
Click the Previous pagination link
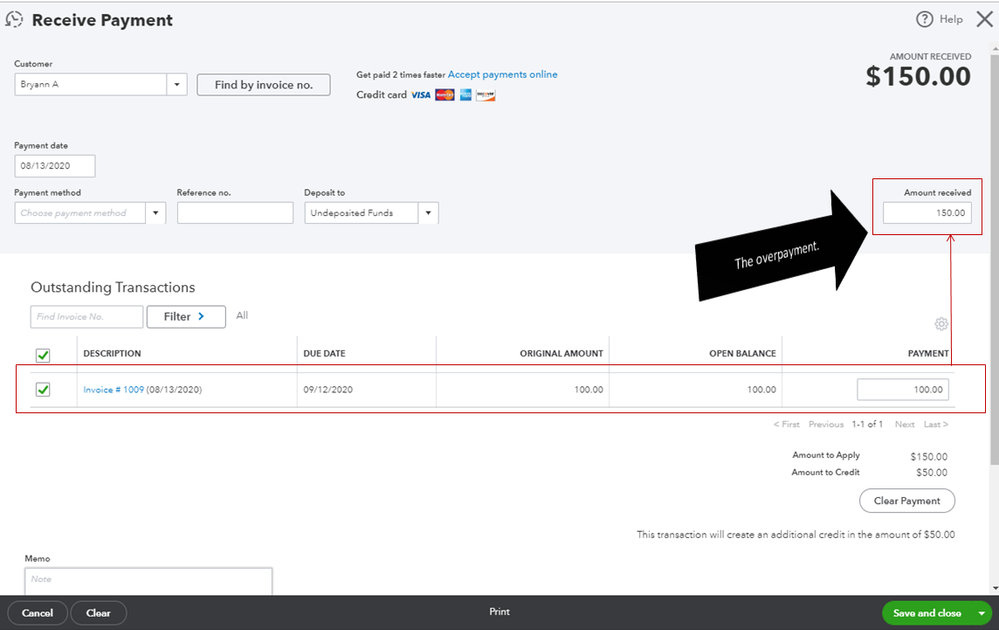[826, 424]
